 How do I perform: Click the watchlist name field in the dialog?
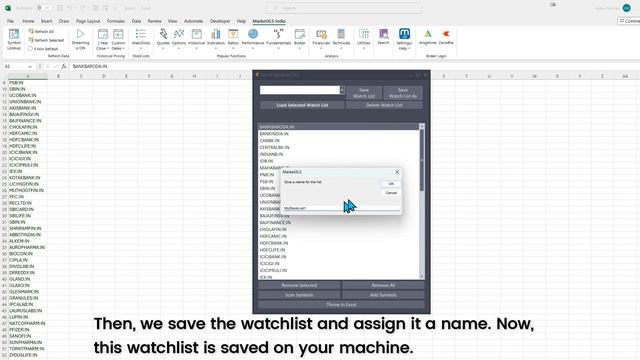point(300,90)
